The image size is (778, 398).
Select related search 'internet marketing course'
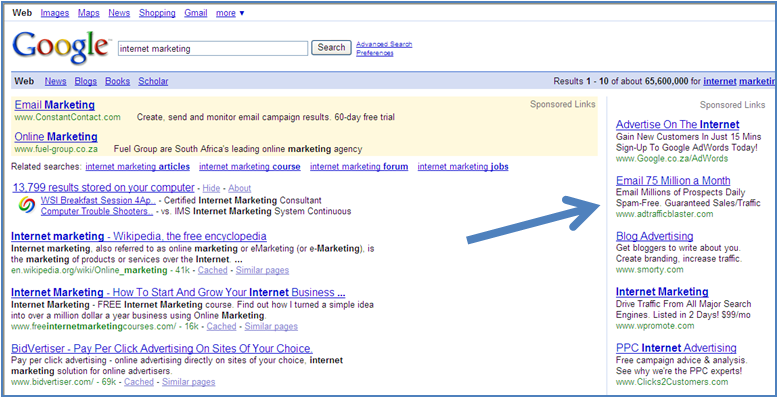coord(250,167)
